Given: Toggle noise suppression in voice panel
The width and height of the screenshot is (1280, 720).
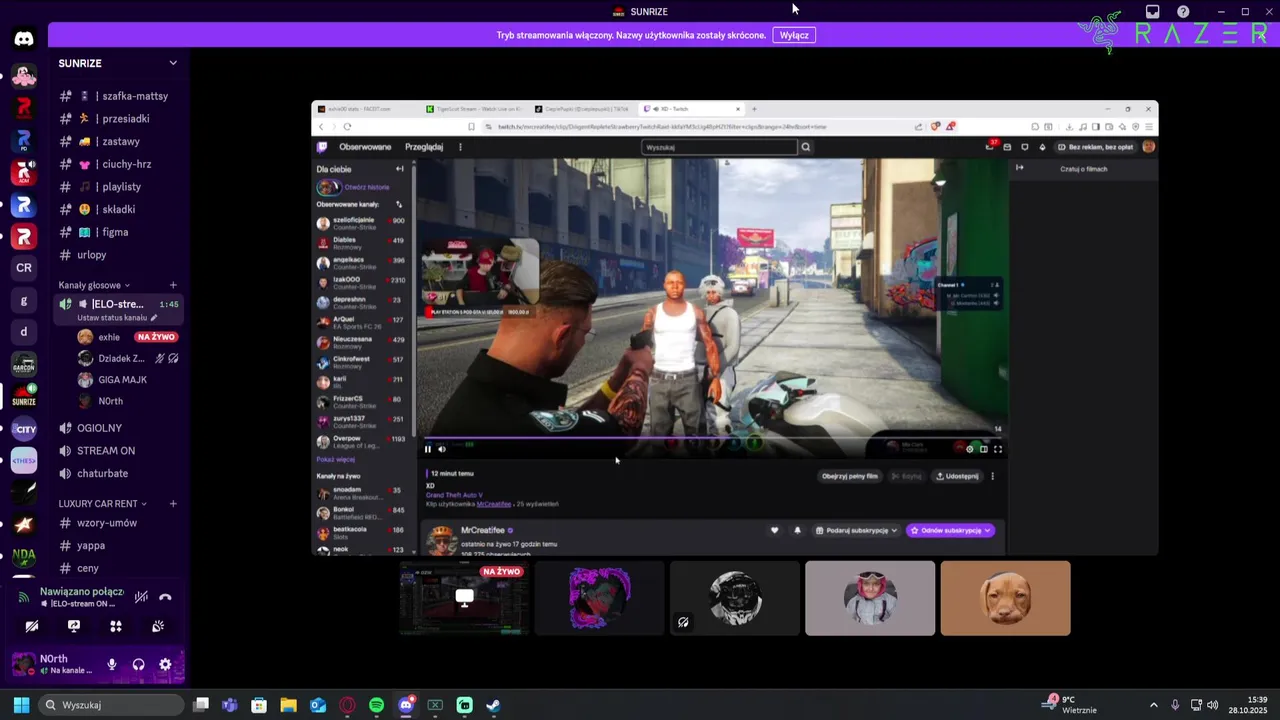Looking at the screenshot, I should (141, 597).
